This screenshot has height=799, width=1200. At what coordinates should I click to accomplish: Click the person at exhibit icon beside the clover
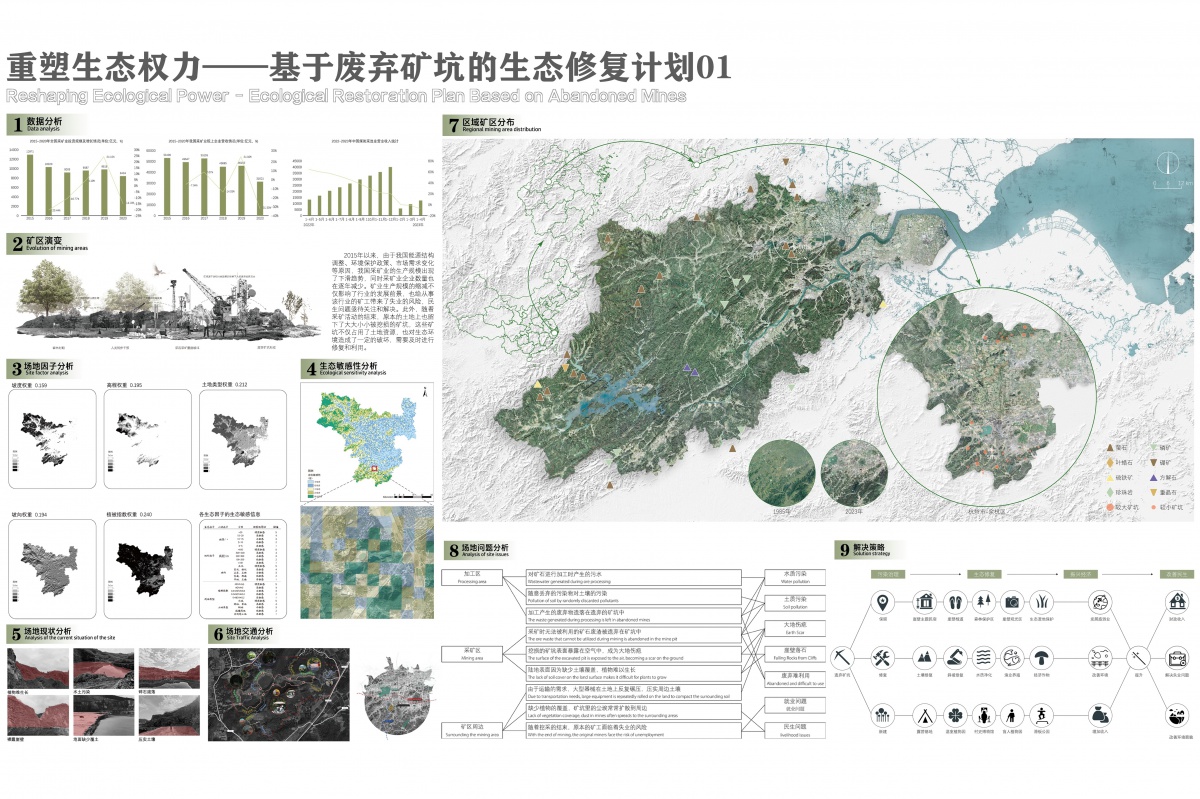click(984, 715)
